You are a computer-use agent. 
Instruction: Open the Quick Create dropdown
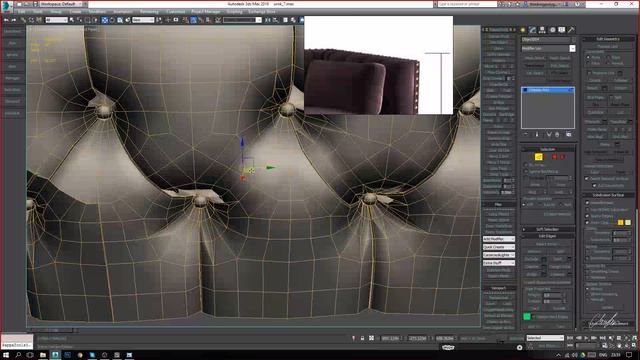499,247
